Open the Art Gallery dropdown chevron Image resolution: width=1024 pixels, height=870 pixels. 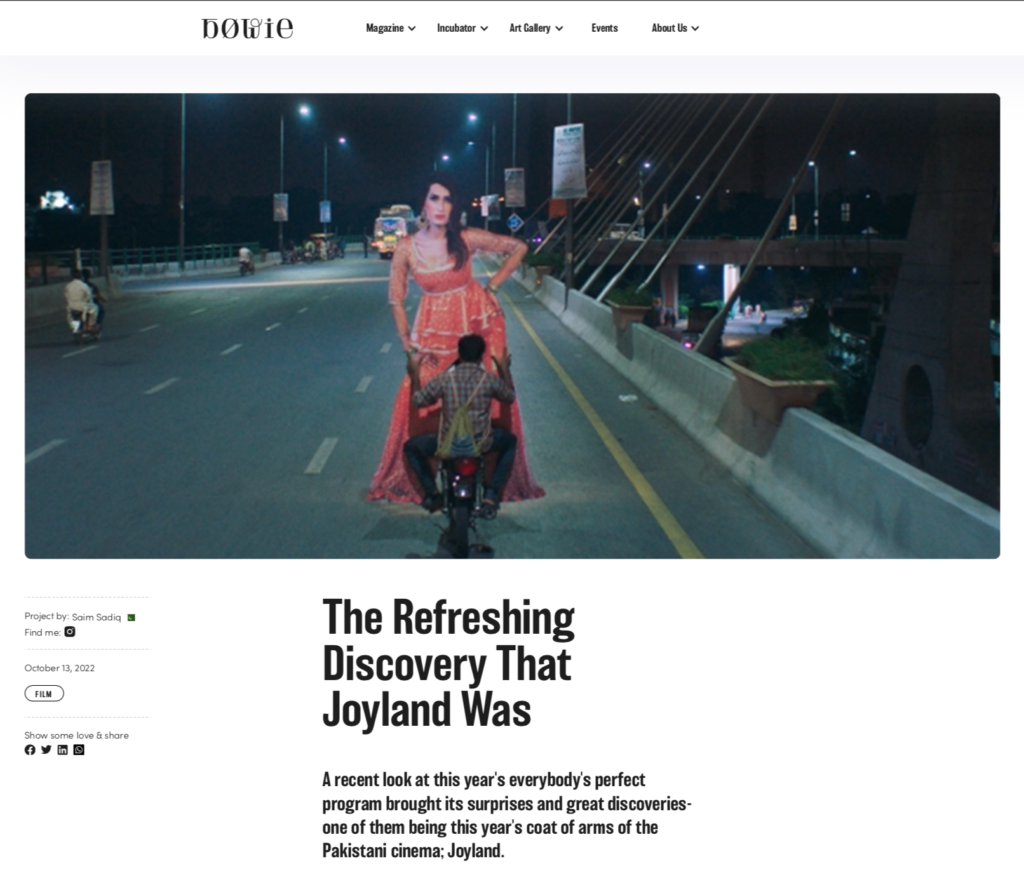[x=559, y=29]
